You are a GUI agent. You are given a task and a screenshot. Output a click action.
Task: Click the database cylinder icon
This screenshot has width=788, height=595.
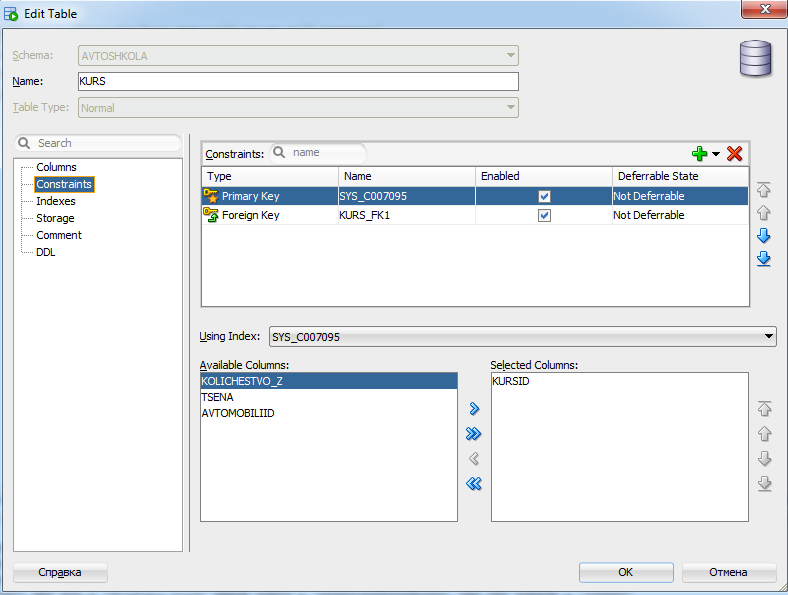point(755,58)
